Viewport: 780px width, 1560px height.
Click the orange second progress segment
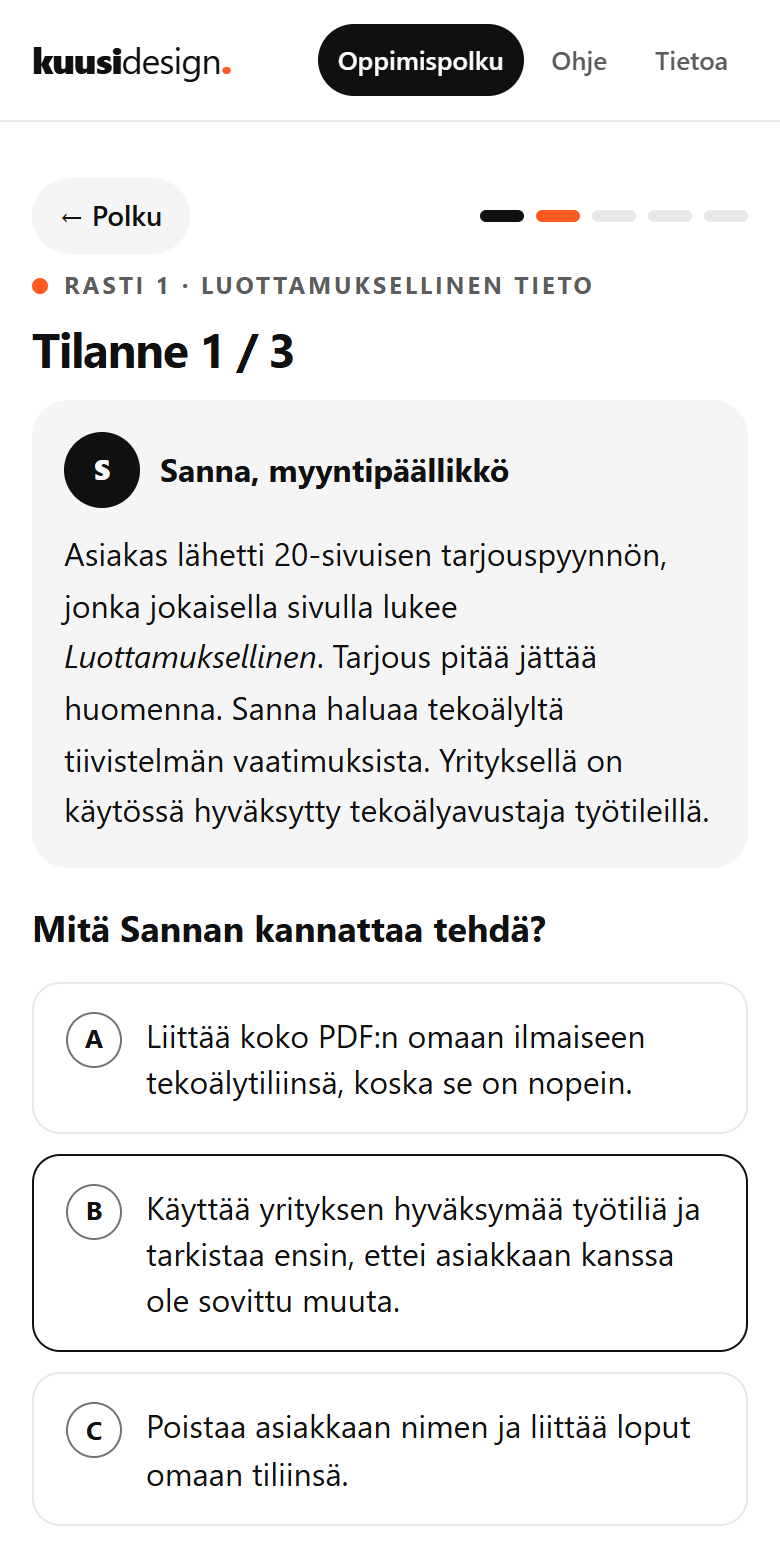(x=558, y=216)
